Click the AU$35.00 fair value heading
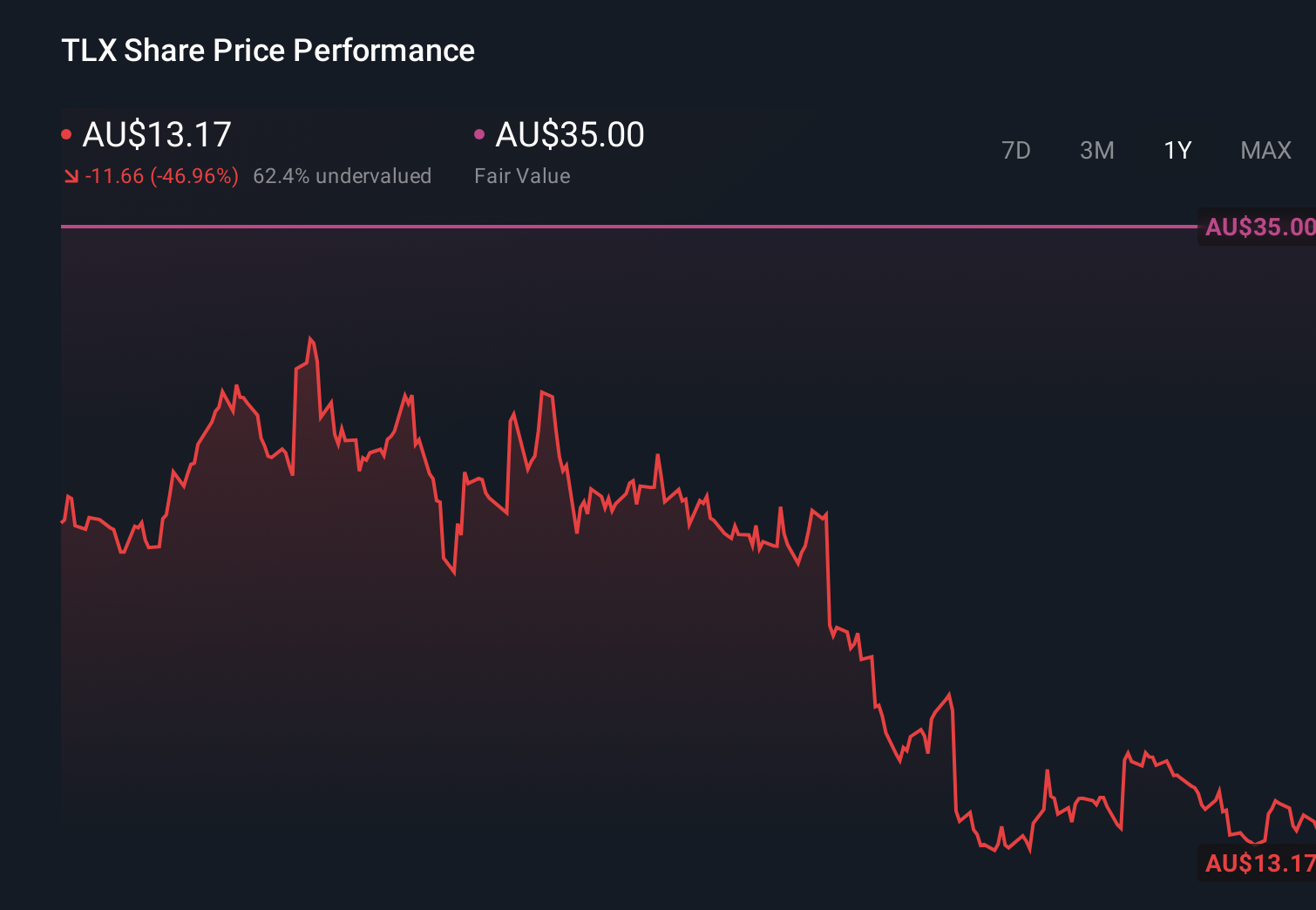The height and width of the screenshot is (910, 1316). [569, 133]
